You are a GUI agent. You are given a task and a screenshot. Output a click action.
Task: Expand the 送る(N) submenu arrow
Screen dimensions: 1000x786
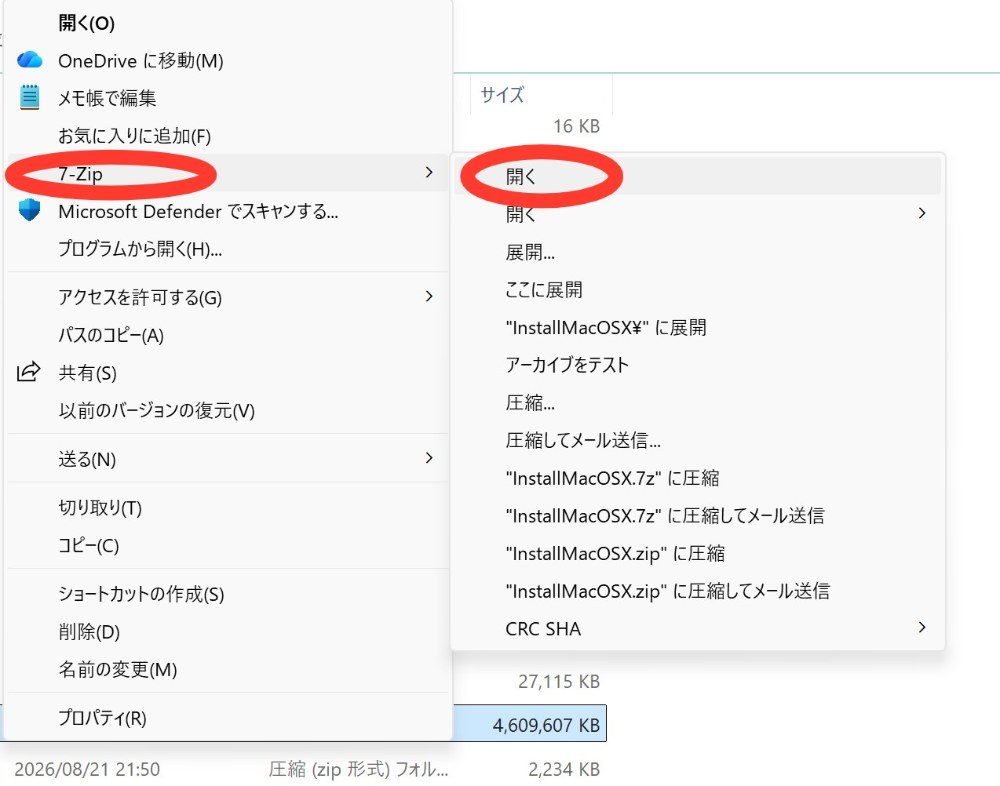429,458
